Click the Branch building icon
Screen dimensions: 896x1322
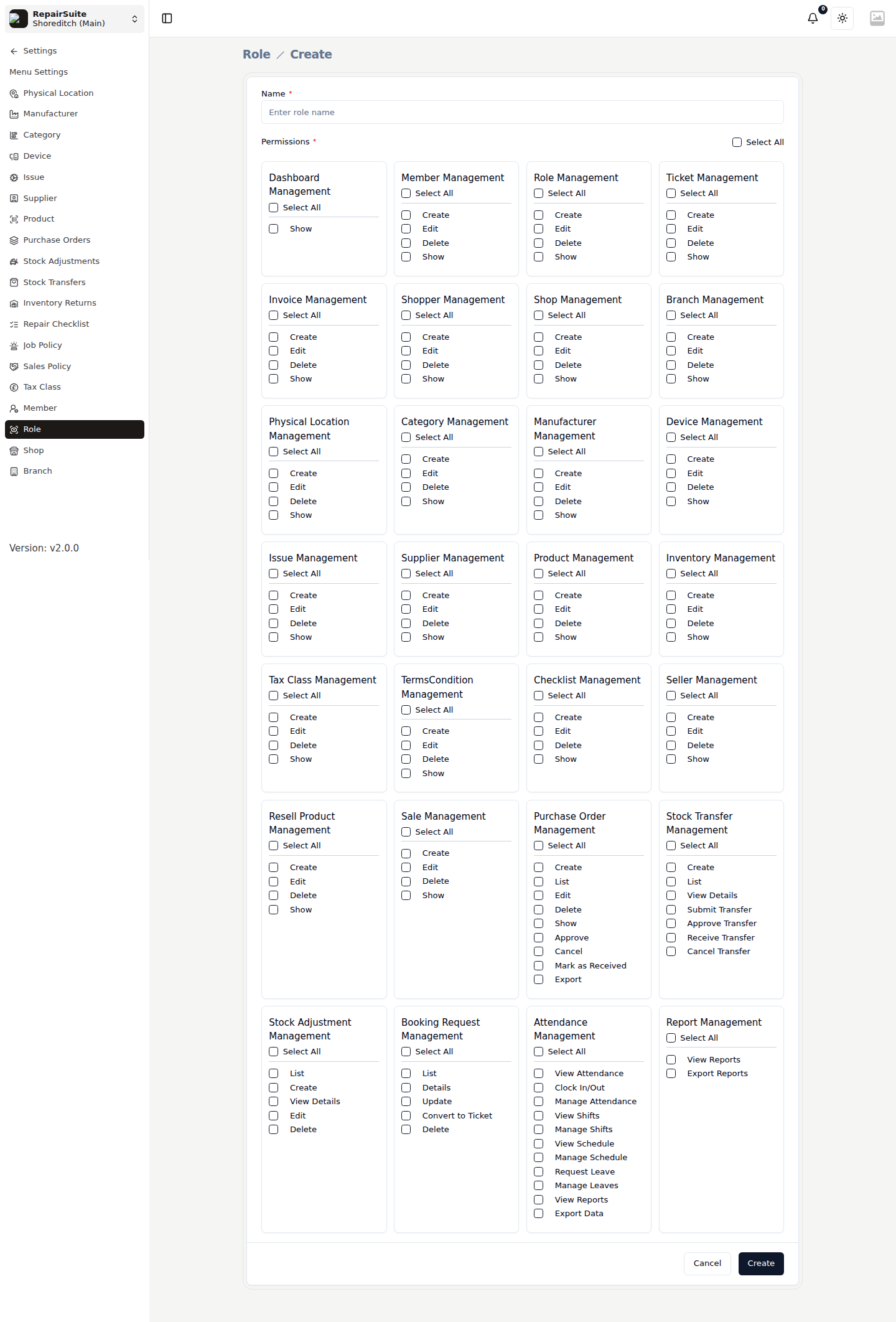tap(14, 471)
